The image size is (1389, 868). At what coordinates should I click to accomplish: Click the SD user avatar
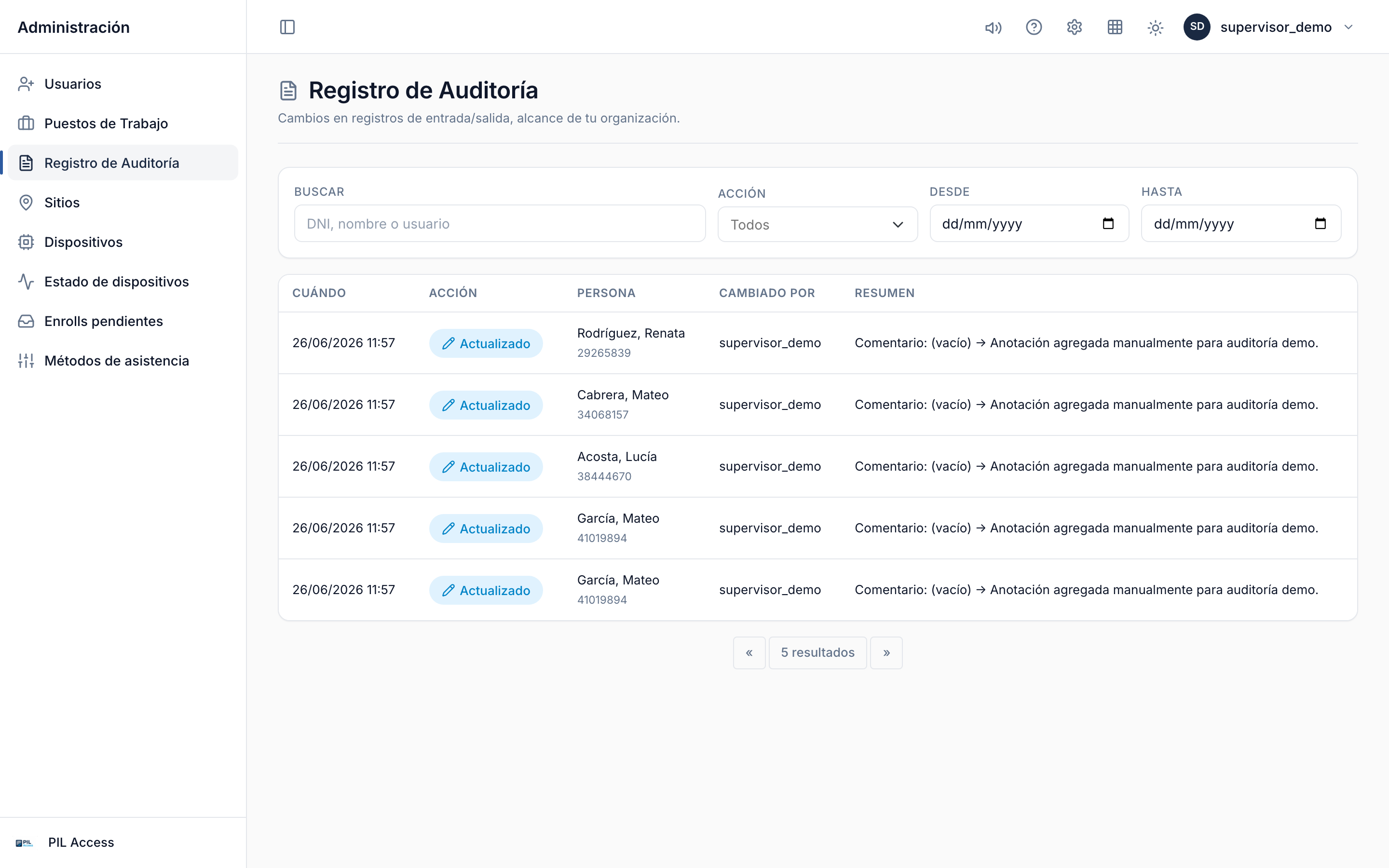(x=1197, y=27)
